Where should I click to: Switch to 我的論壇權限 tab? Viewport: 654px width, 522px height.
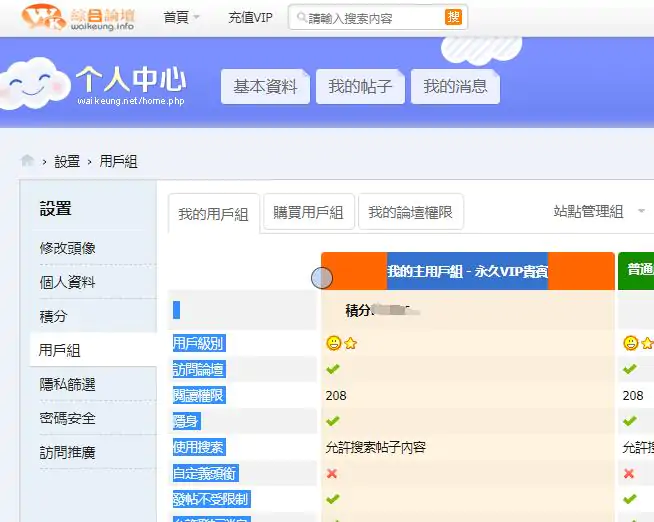pos(411,212)
